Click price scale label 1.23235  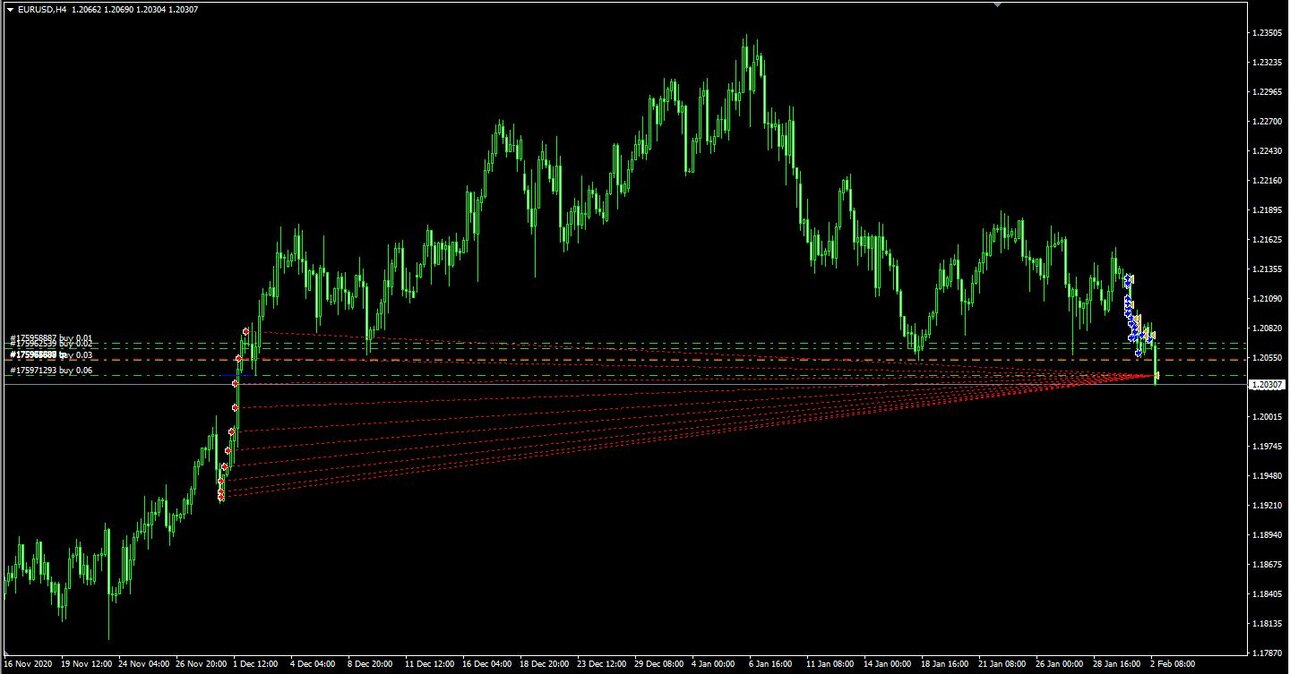[1267, 62]
